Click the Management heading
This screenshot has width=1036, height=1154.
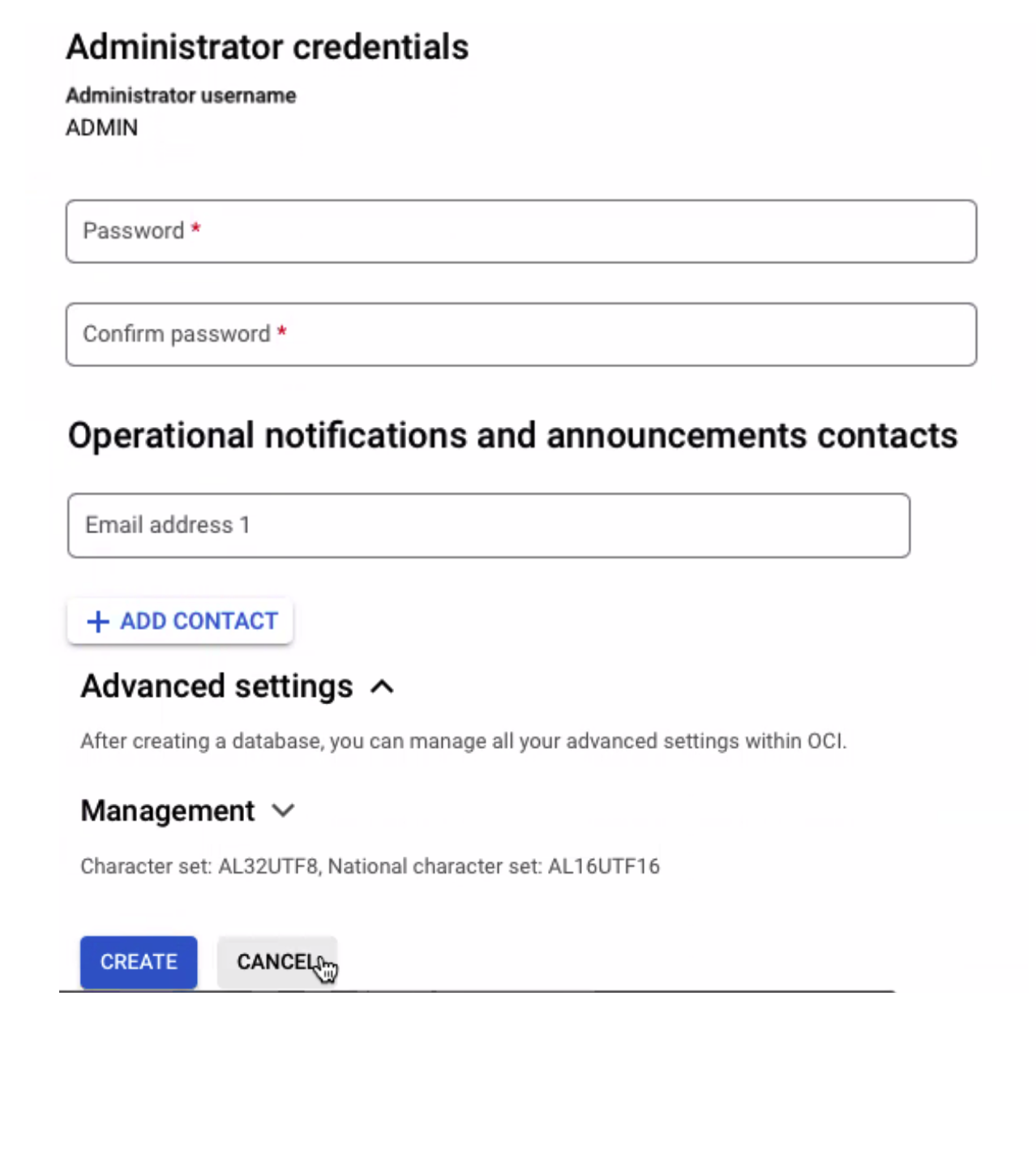click(167, 810)
